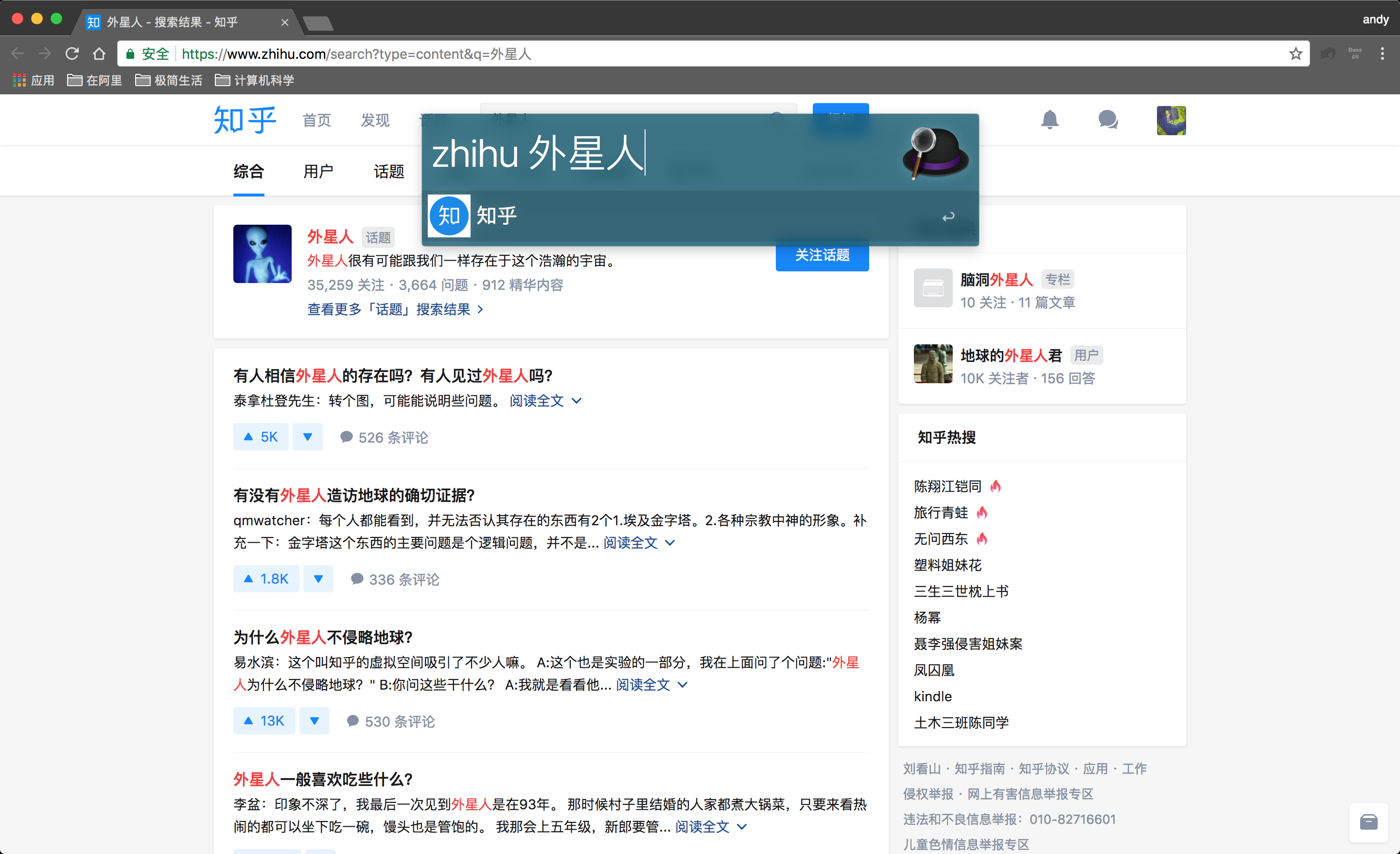Open 查看更多「话题」搜索结果 link
The image size is (1400, 854).
[x=395, y=309]
